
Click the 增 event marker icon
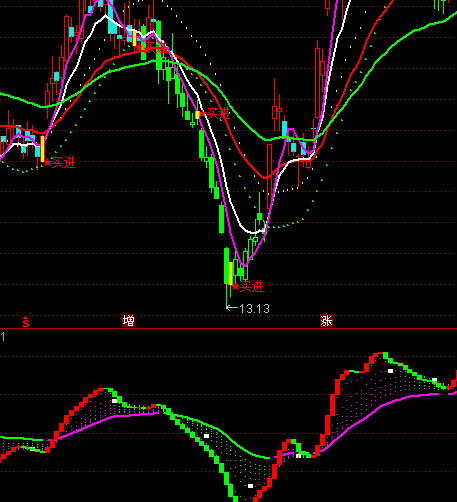click(128, 321)
